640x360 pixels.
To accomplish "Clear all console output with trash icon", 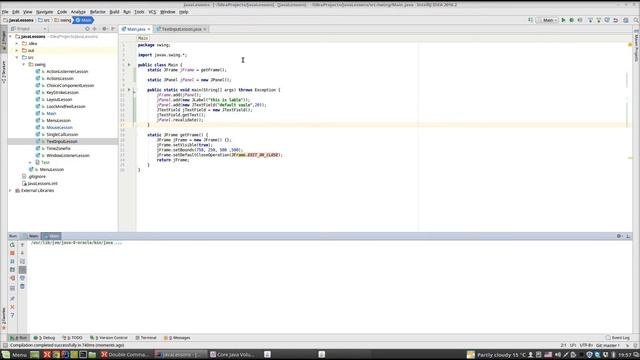I will pos(22,287).
